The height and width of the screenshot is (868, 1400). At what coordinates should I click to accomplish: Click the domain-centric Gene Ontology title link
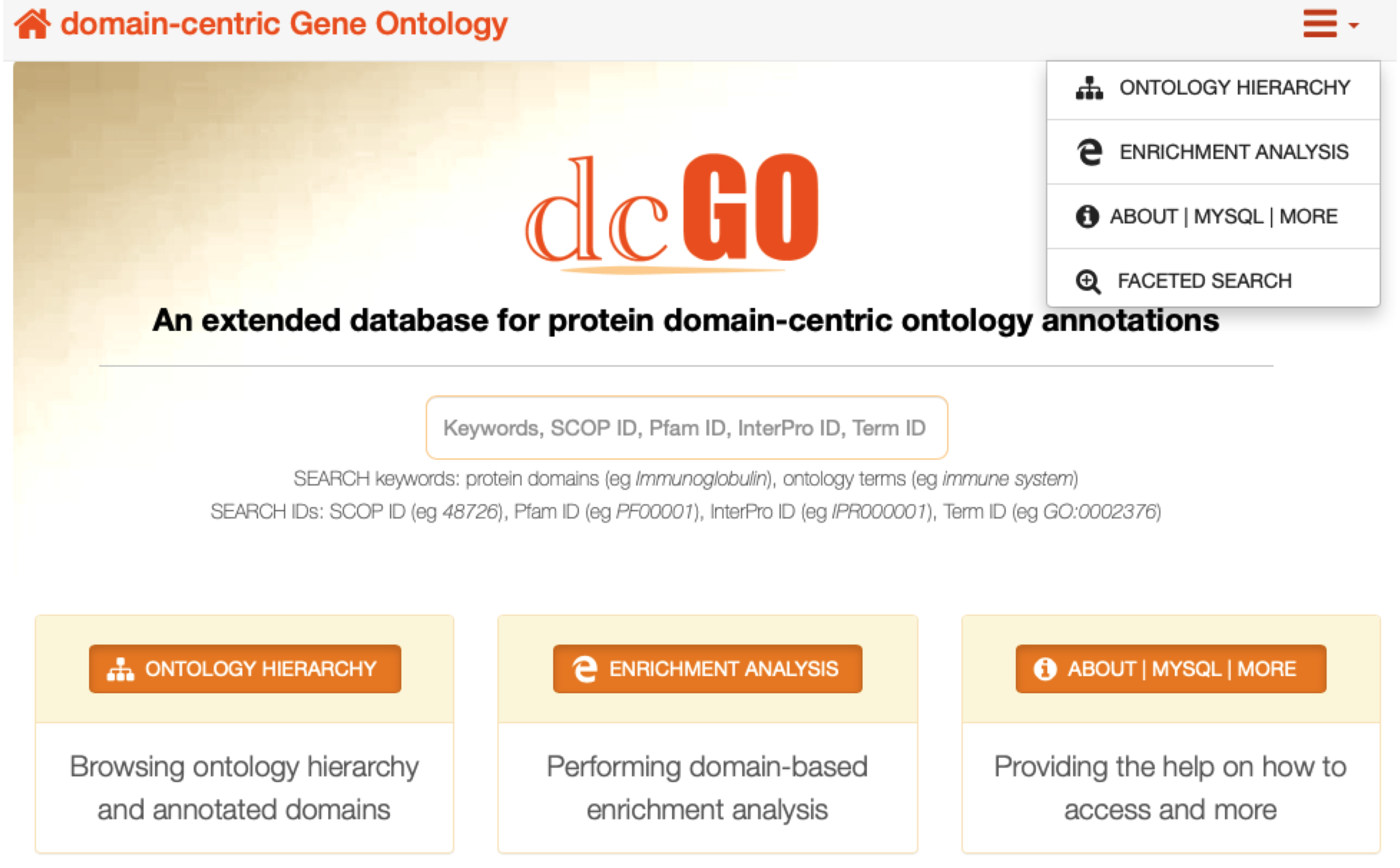coord(284,24)
